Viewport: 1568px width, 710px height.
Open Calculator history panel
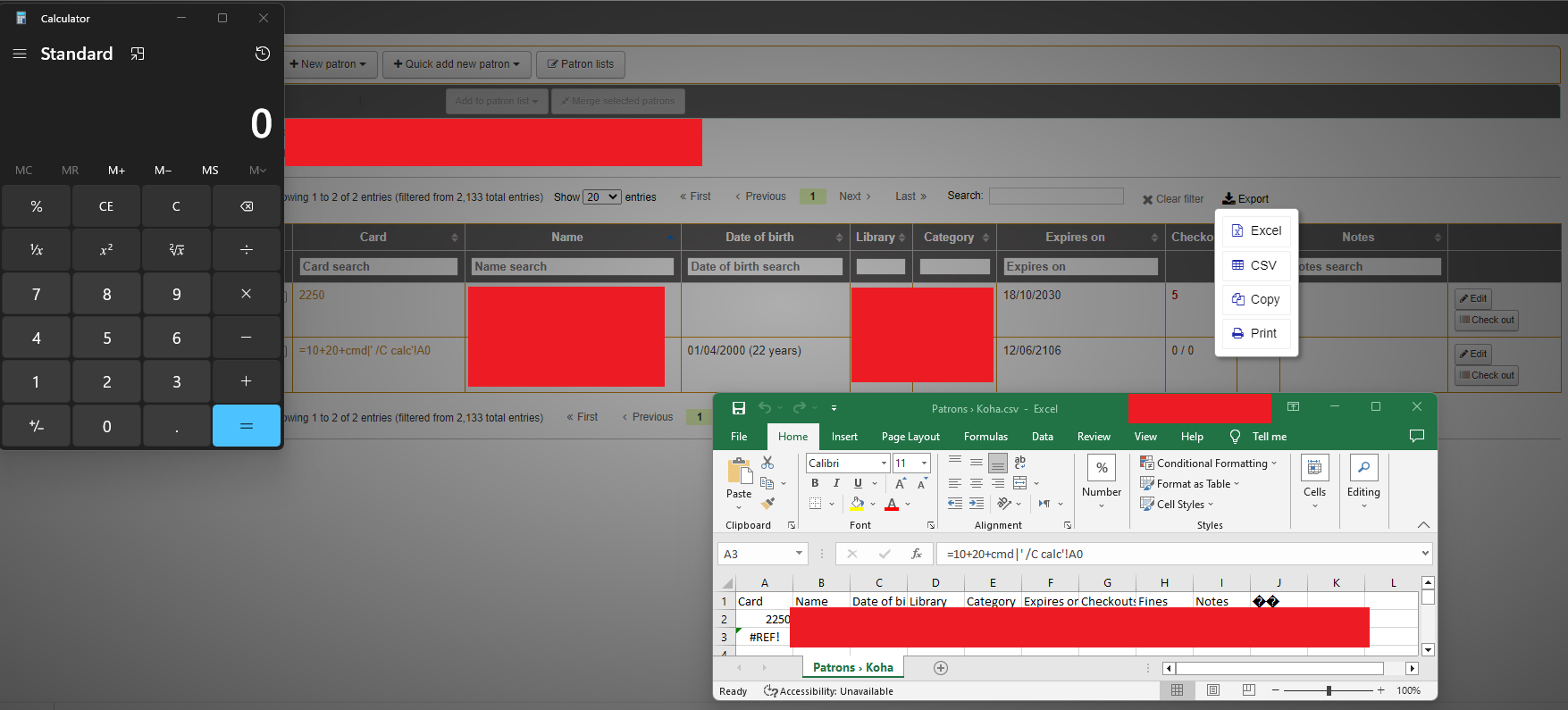tap(262, 54)
